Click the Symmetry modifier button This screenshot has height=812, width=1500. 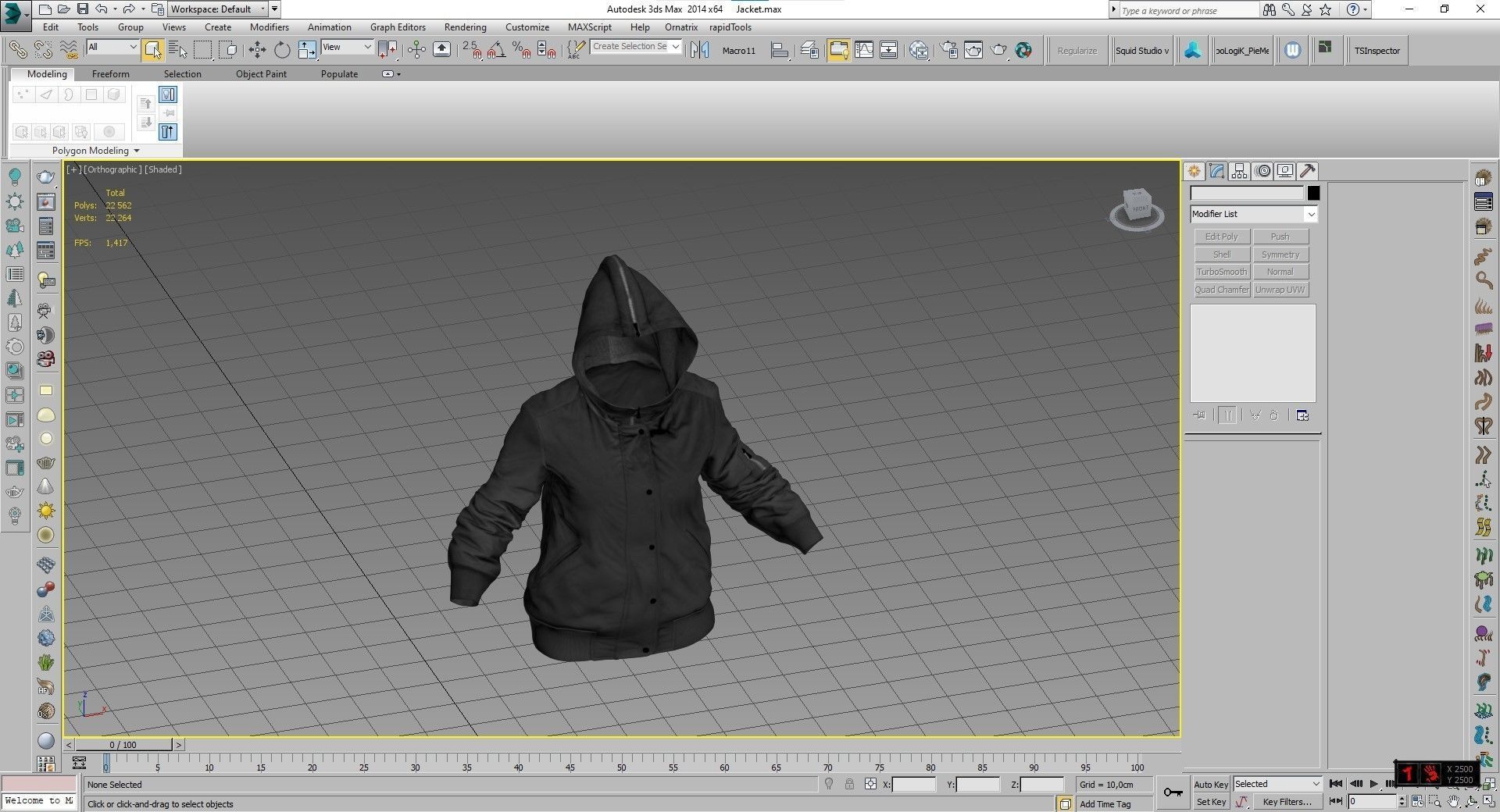[x=1280, y=255]
